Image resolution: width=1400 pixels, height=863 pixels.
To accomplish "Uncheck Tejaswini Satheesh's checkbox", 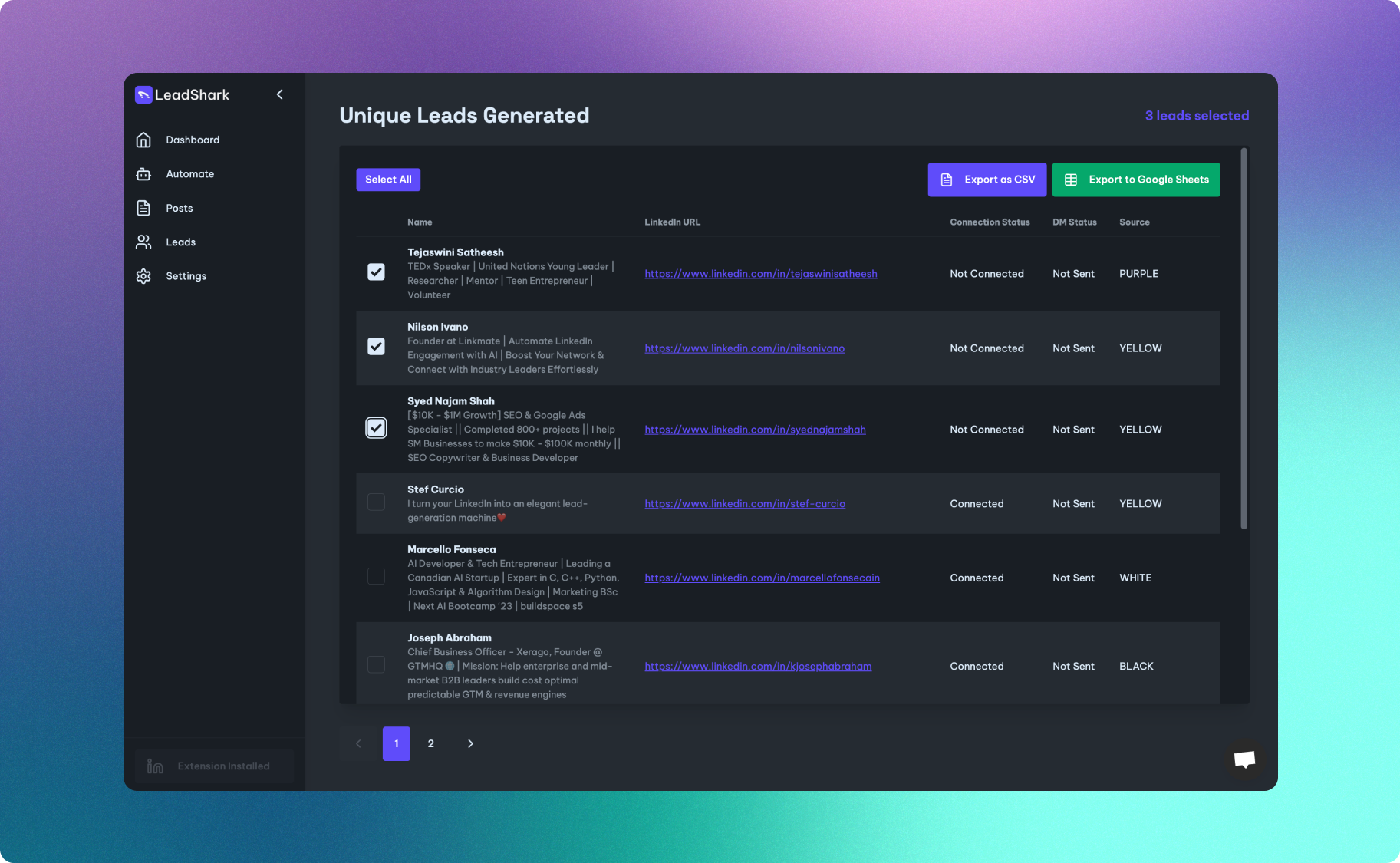I will 376,272.
